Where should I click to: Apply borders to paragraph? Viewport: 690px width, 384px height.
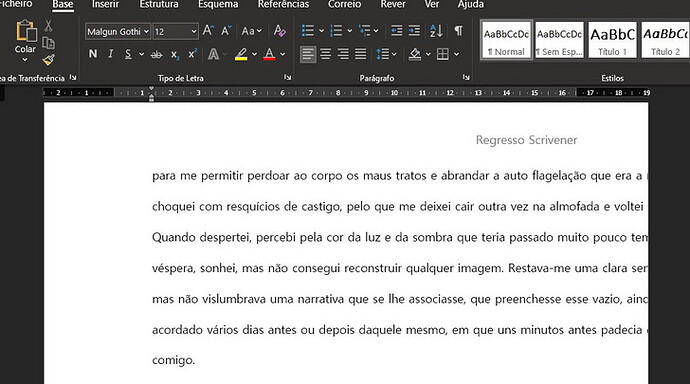pyautogui.click(x=443, y=54)
